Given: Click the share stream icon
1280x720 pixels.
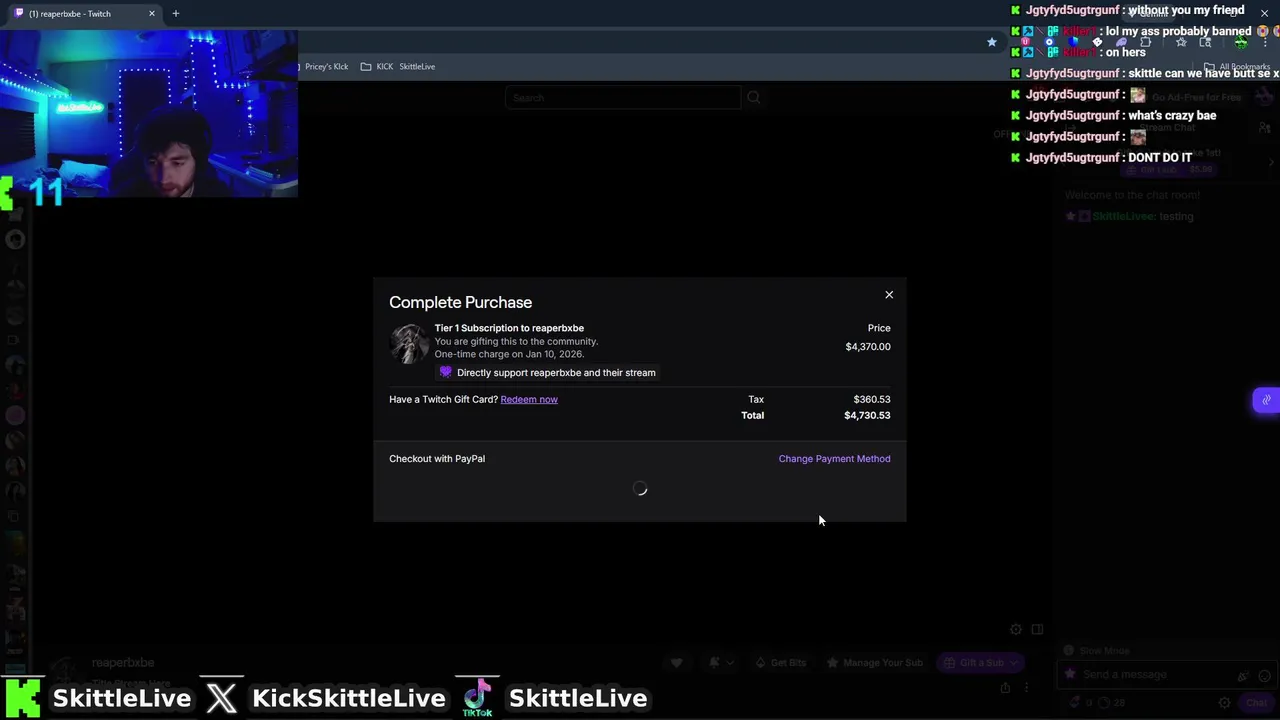Looking at the screenshot, I should pos(1005,688).
